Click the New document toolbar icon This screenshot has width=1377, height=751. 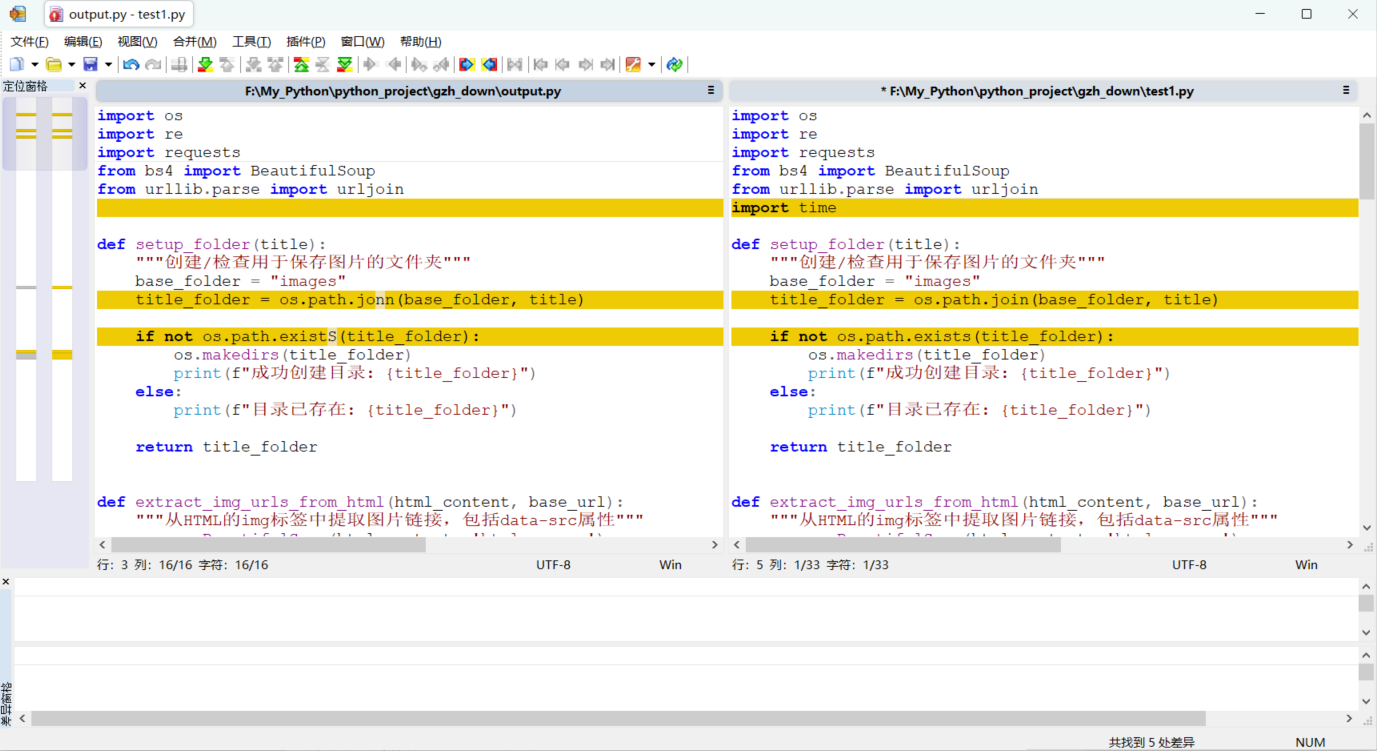17,65
